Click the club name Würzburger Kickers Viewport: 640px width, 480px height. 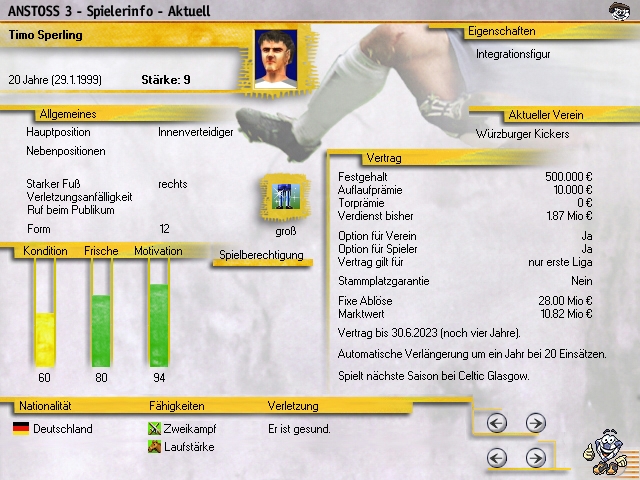pyautogui.click(x=522, y=134)
